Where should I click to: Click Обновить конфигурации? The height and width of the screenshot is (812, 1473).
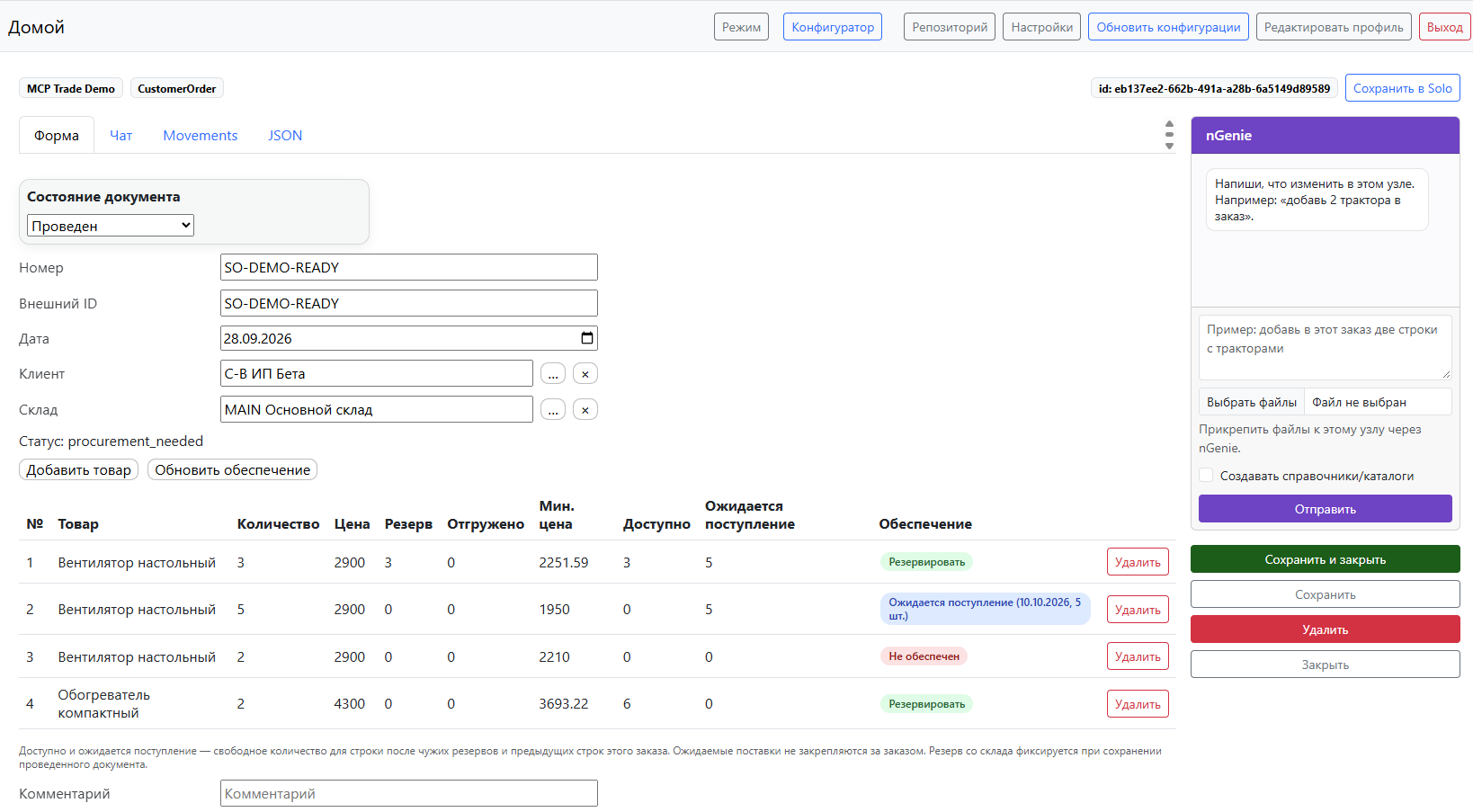[1168, 27]
